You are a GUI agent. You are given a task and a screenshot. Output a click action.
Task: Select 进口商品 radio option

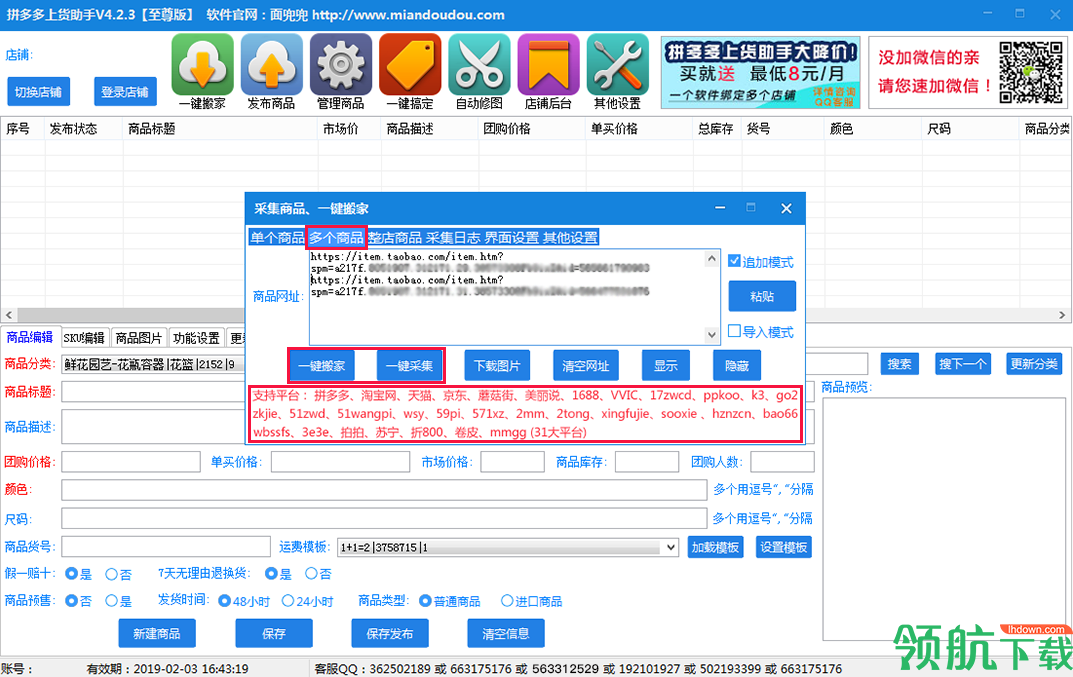(x=507, y=600)
